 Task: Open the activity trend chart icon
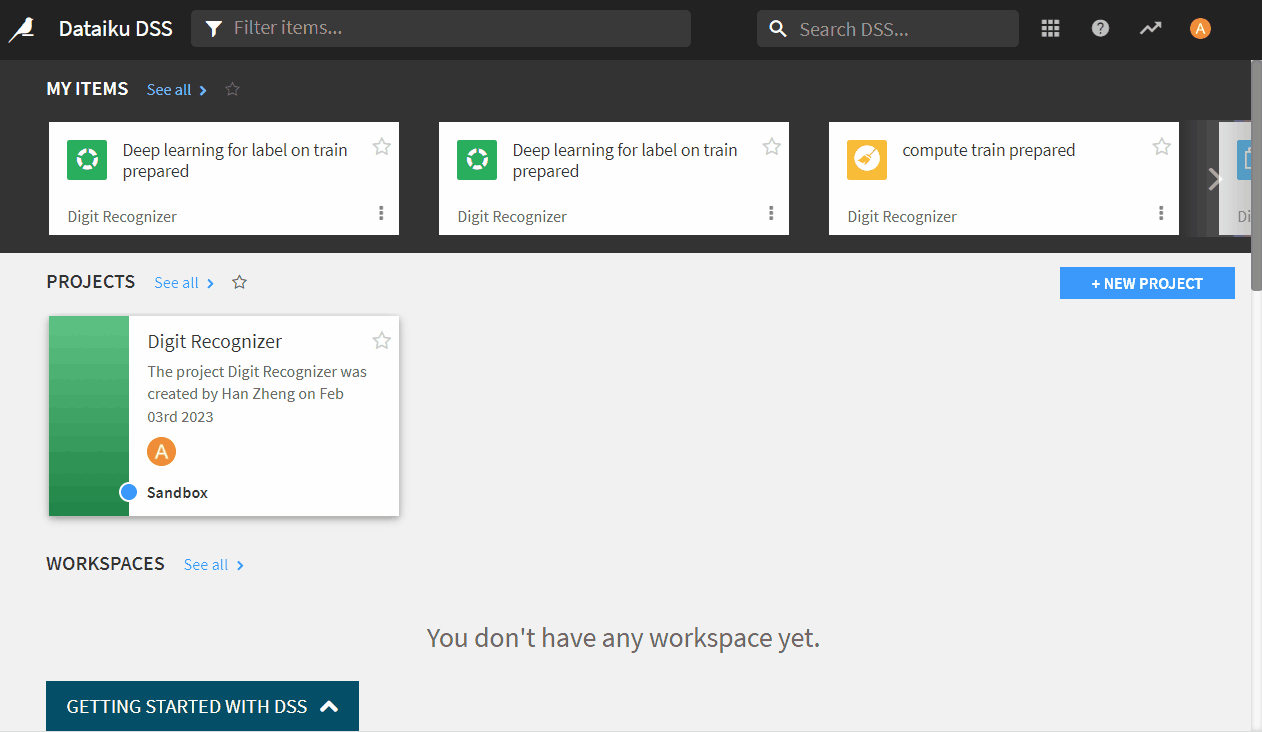point(1150,29)
